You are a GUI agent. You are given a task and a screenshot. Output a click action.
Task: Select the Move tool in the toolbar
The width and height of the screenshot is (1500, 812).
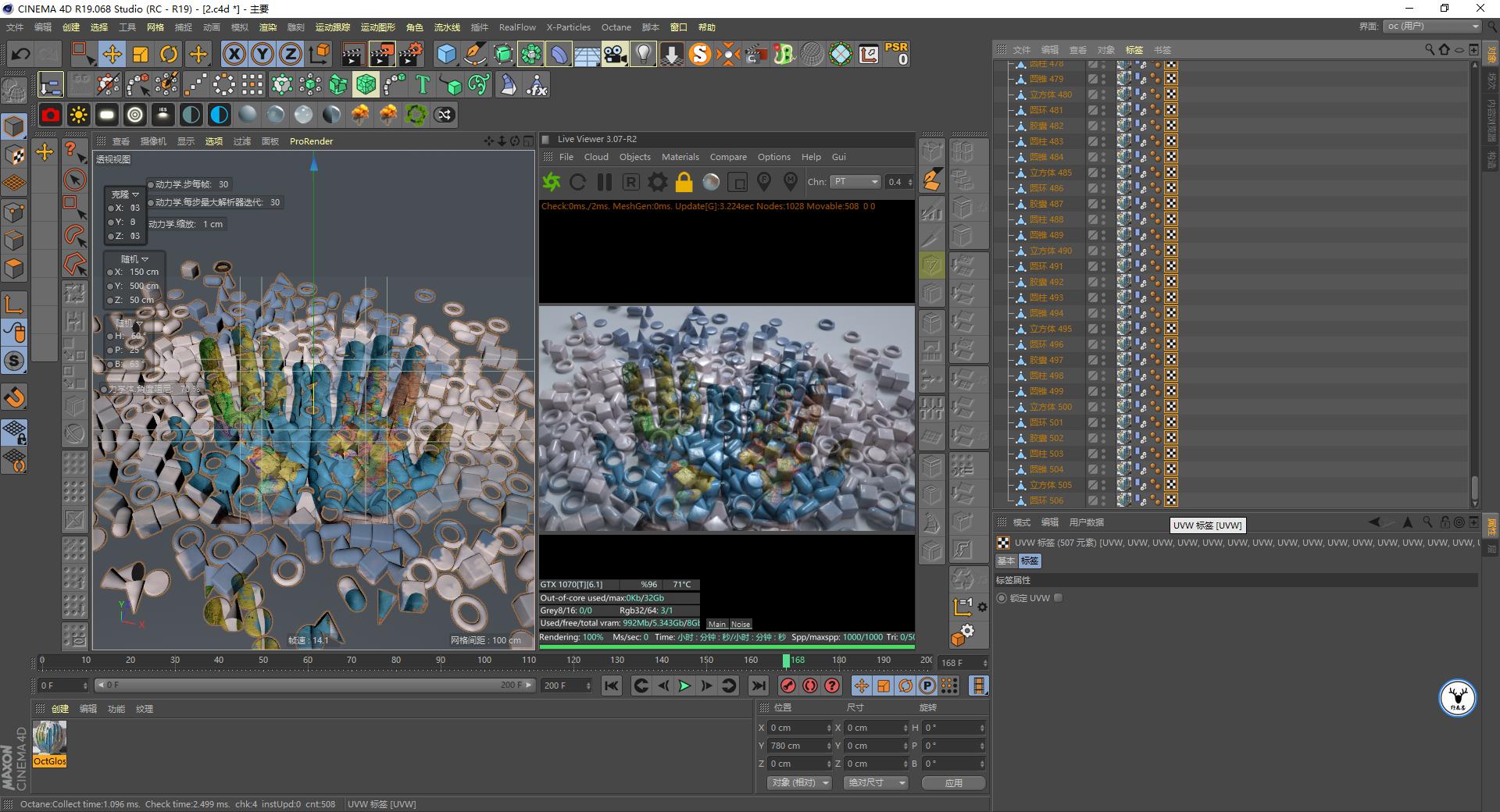point(112,54)
